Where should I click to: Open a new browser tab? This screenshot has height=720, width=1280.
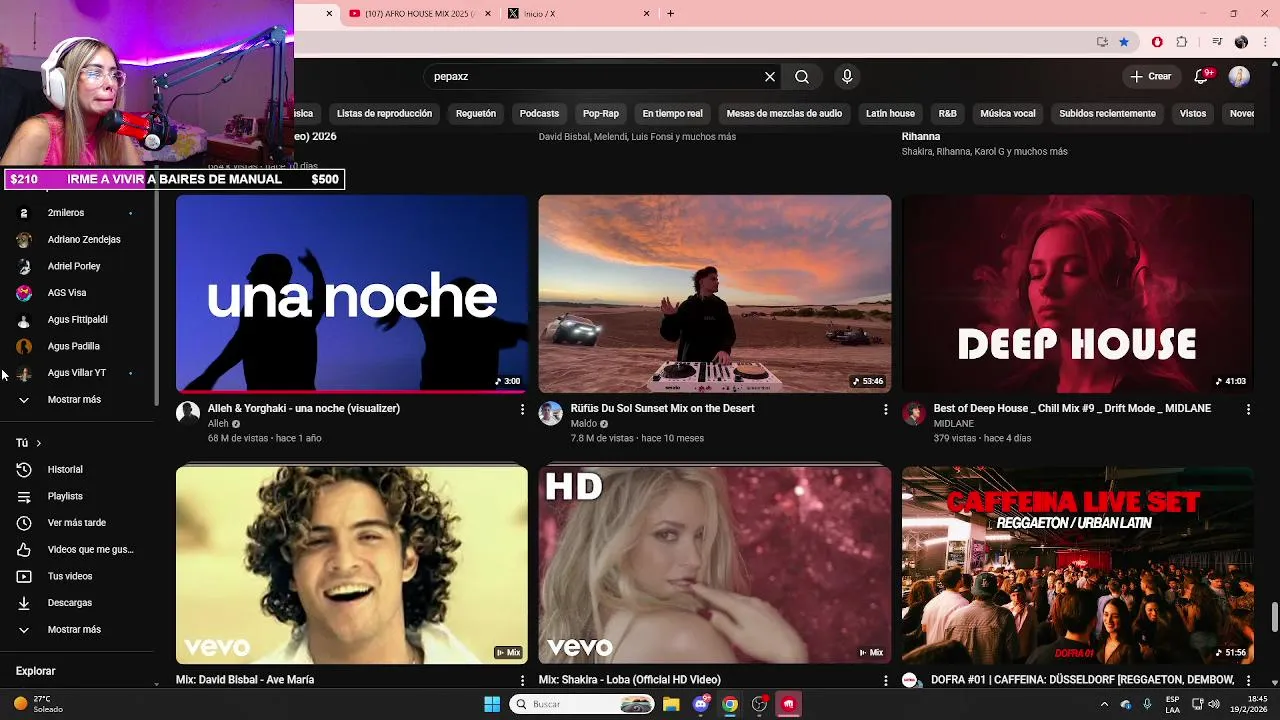point(670,13)
